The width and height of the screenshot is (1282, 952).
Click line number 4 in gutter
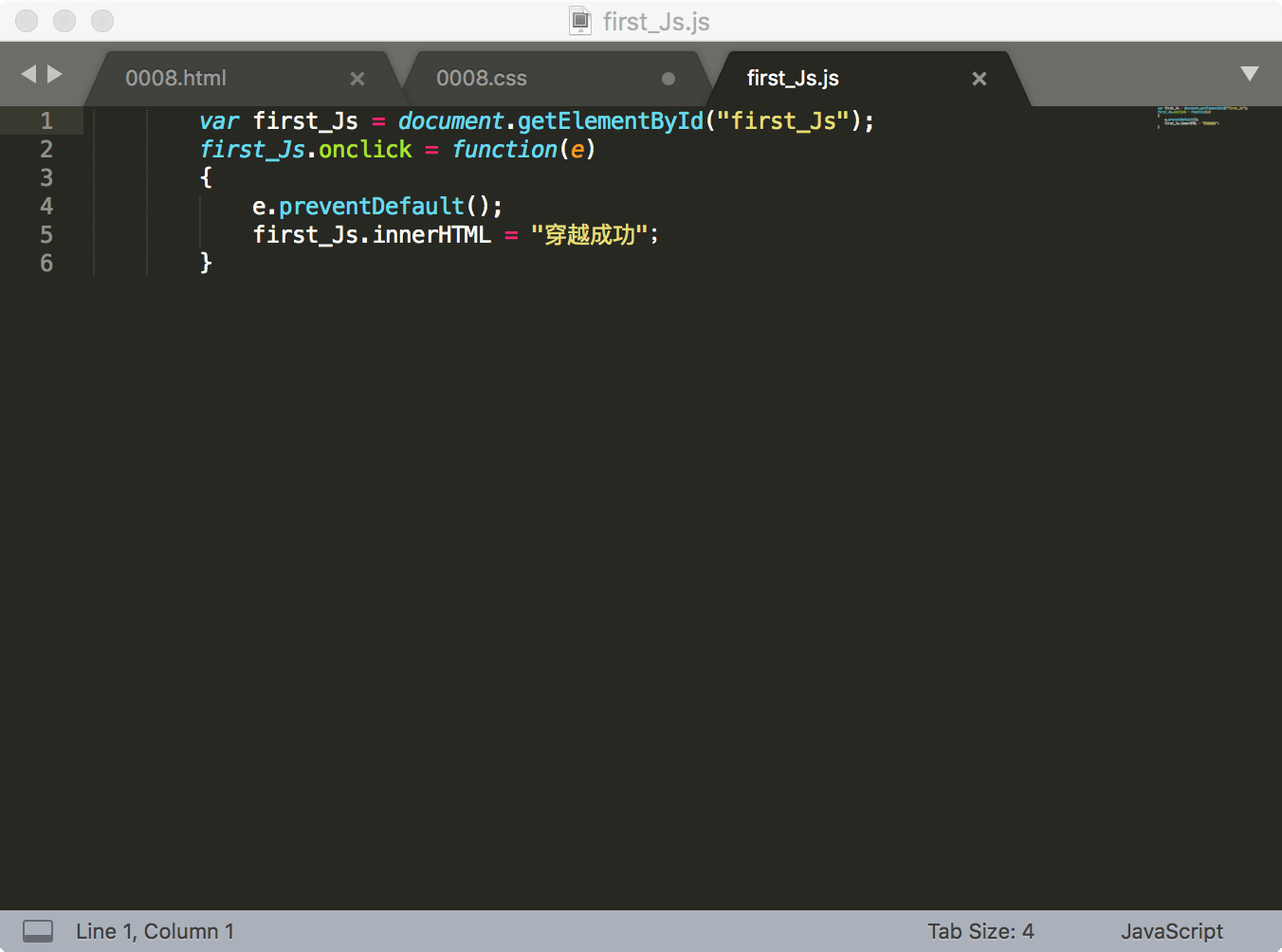(46, 207)
